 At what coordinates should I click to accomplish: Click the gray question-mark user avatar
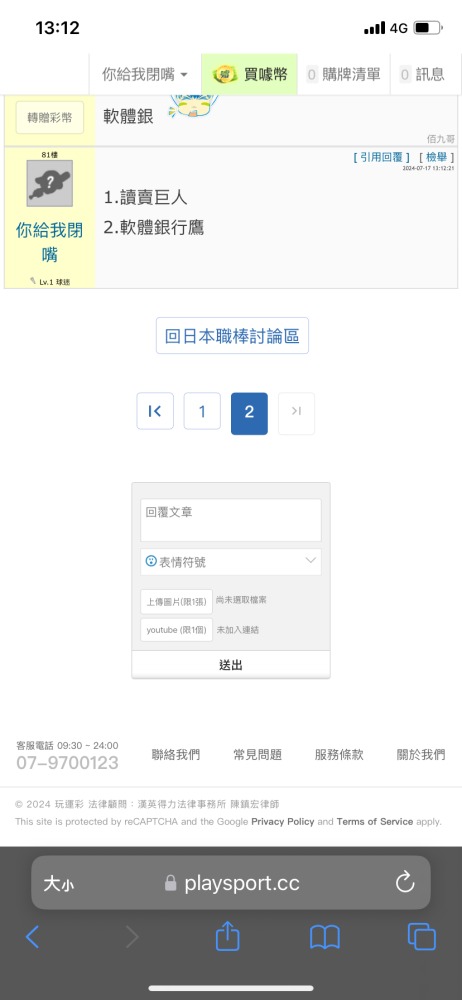50,184
